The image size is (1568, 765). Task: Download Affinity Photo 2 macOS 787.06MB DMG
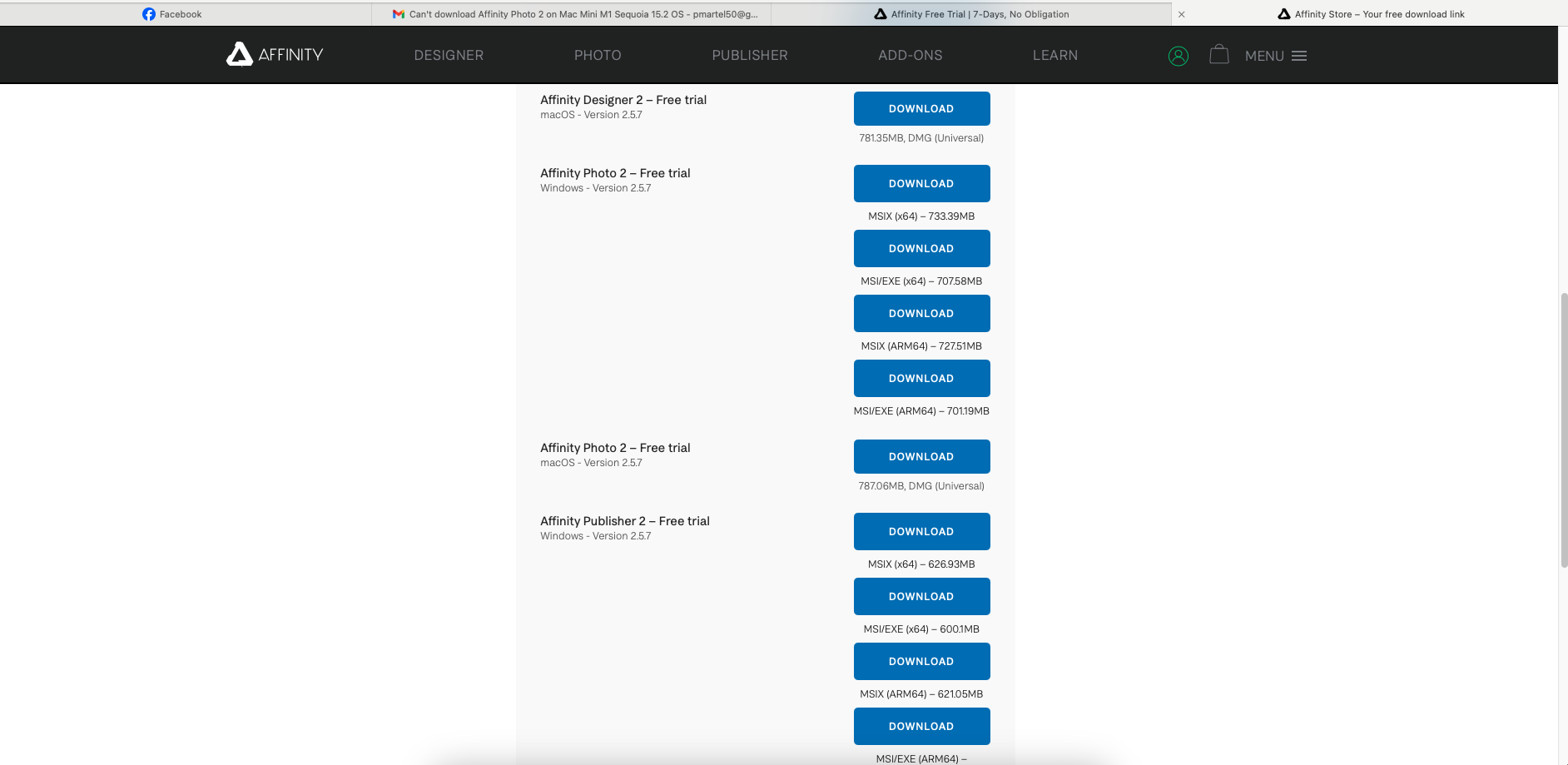(x=921, y=456)
